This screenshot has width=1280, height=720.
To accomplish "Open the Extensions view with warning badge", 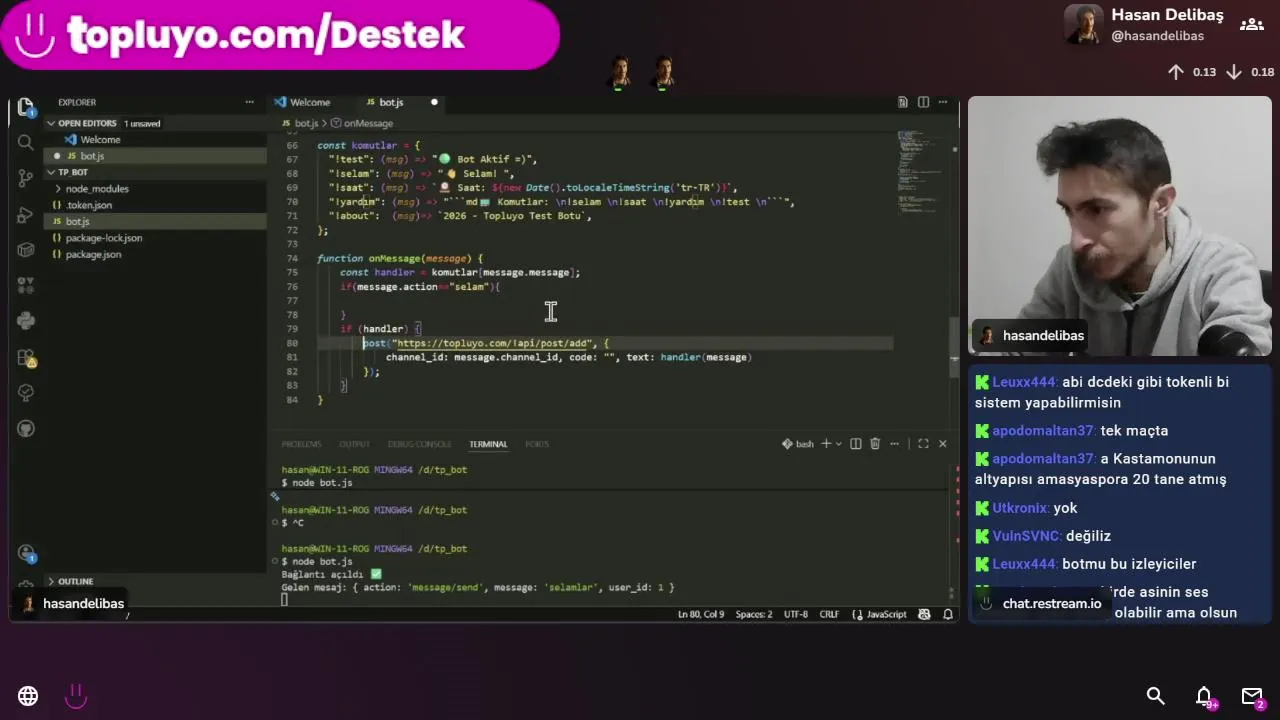I will (x=26, y=357).
